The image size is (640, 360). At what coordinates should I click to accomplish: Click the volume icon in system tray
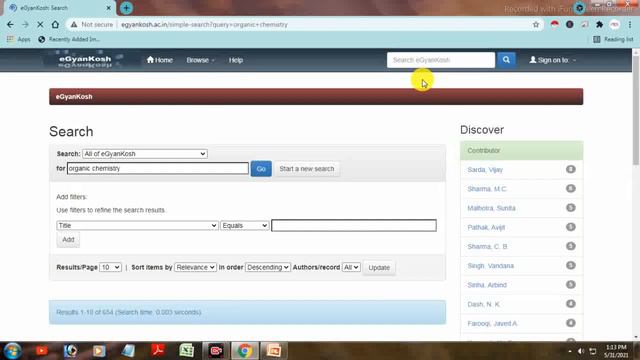581,351
